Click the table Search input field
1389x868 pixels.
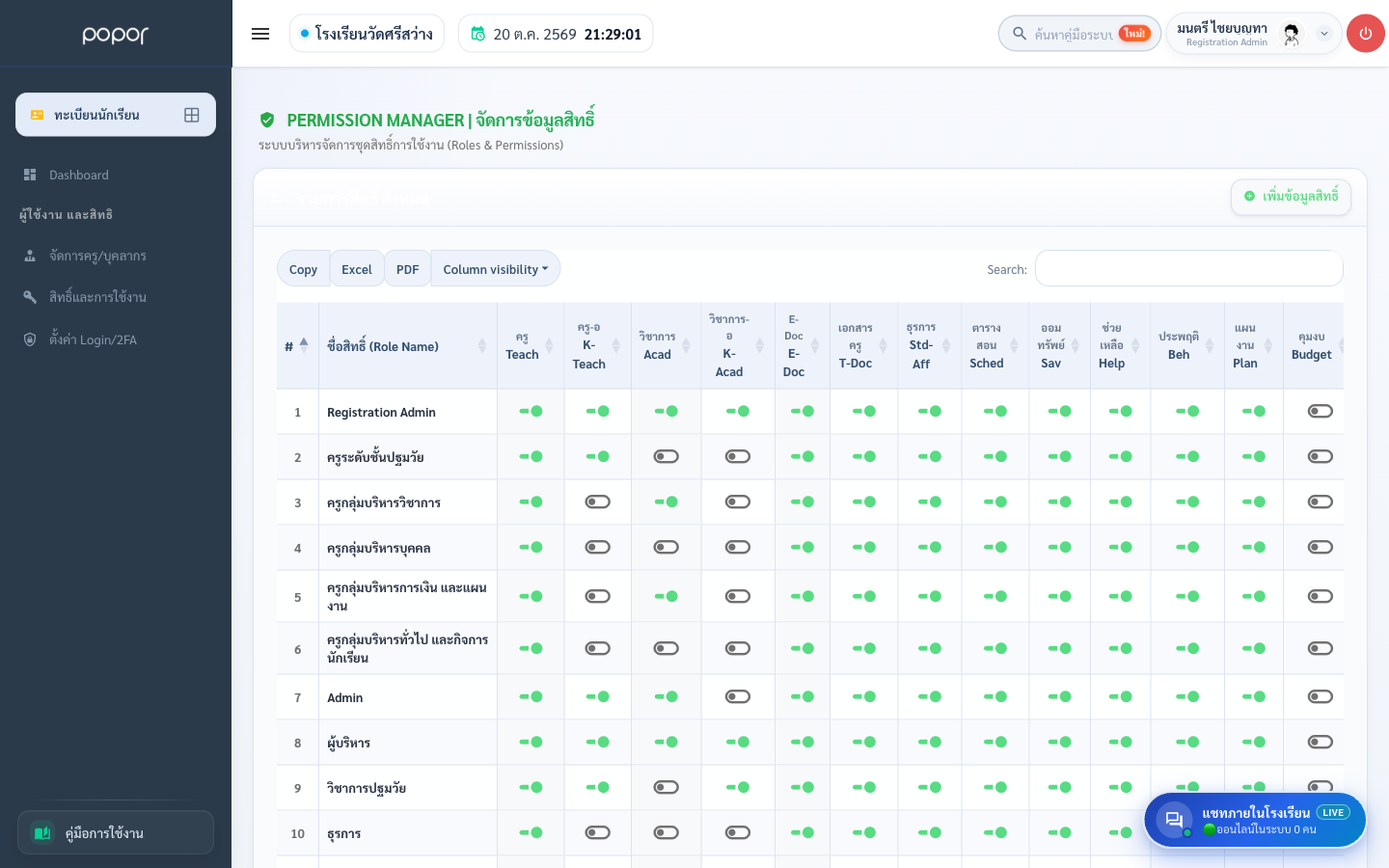coord(1188,268)
